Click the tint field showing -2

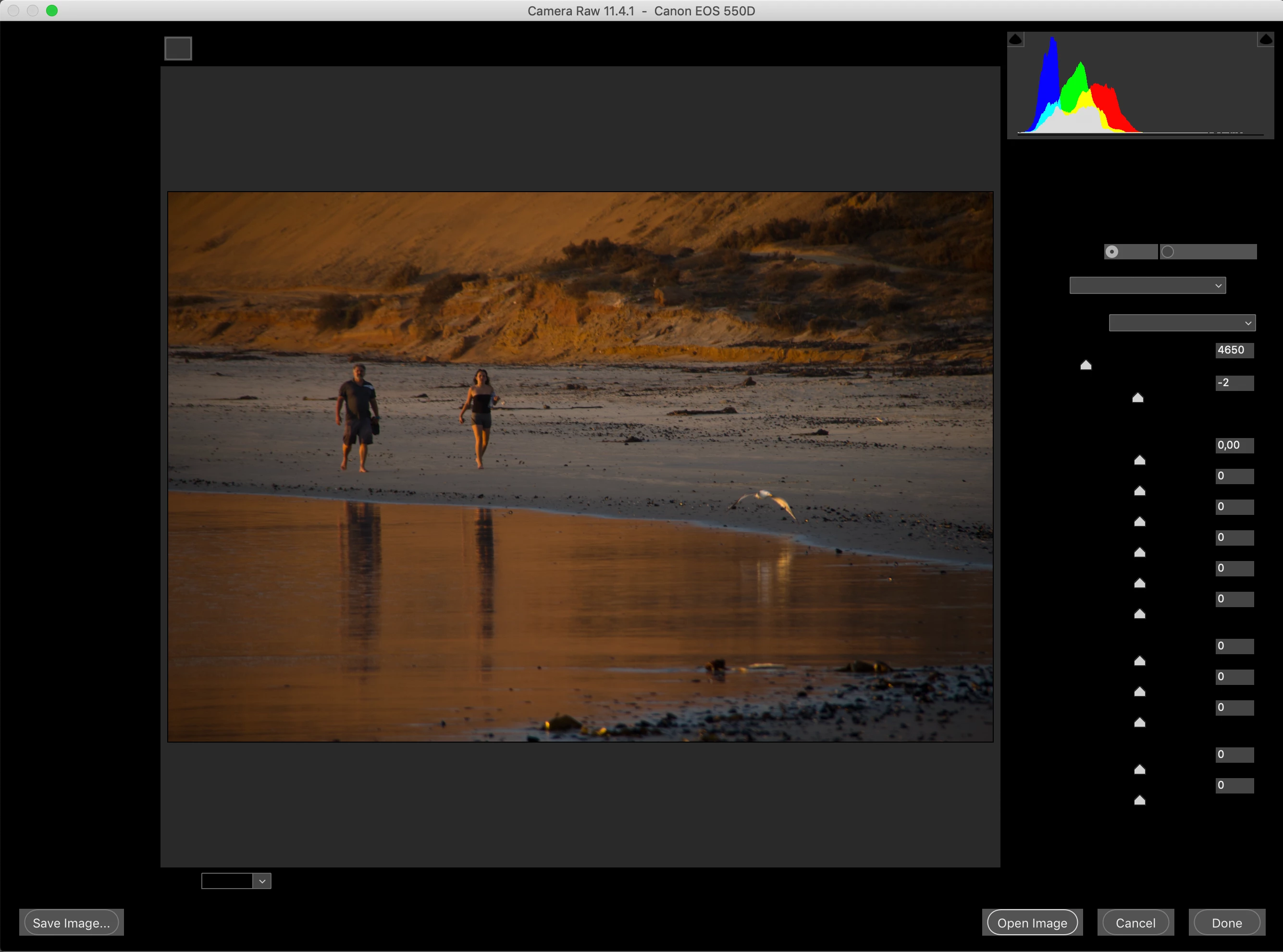click(1234, 383)
